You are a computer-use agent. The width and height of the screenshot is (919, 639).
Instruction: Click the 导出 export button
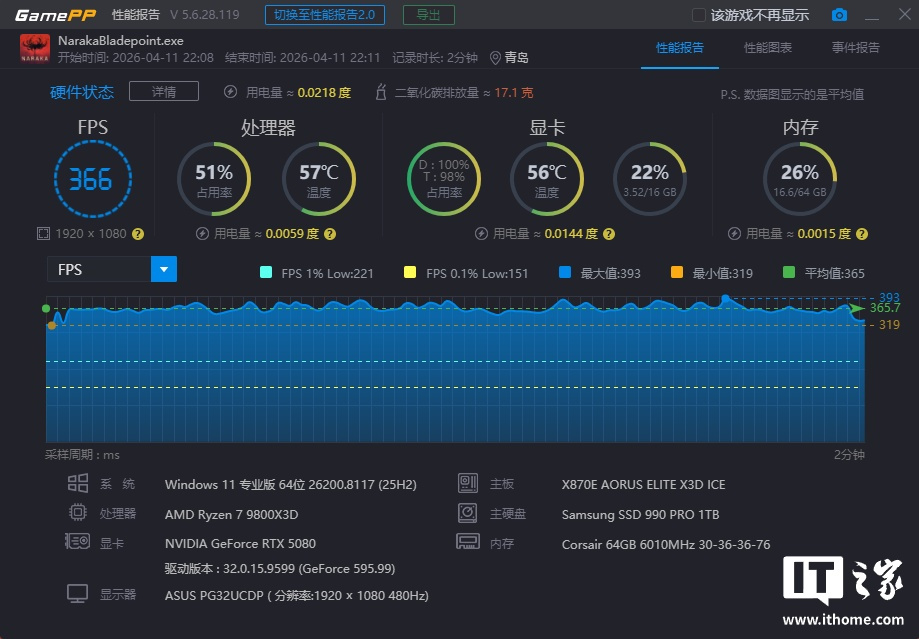point(428,15)
